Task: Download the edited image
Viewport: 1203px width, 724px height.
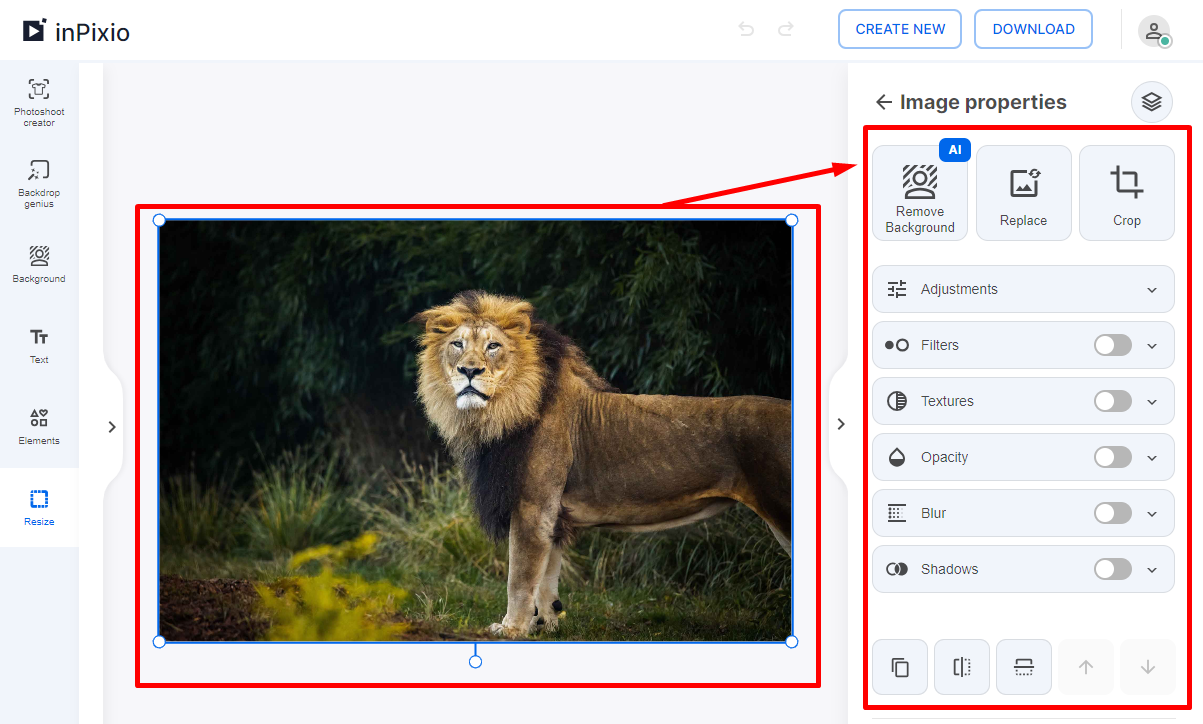Action: point(1033,29)
